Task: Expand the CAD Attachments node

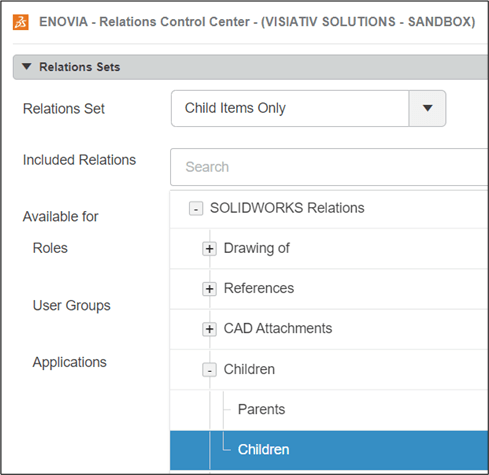Action: [209, 329]
